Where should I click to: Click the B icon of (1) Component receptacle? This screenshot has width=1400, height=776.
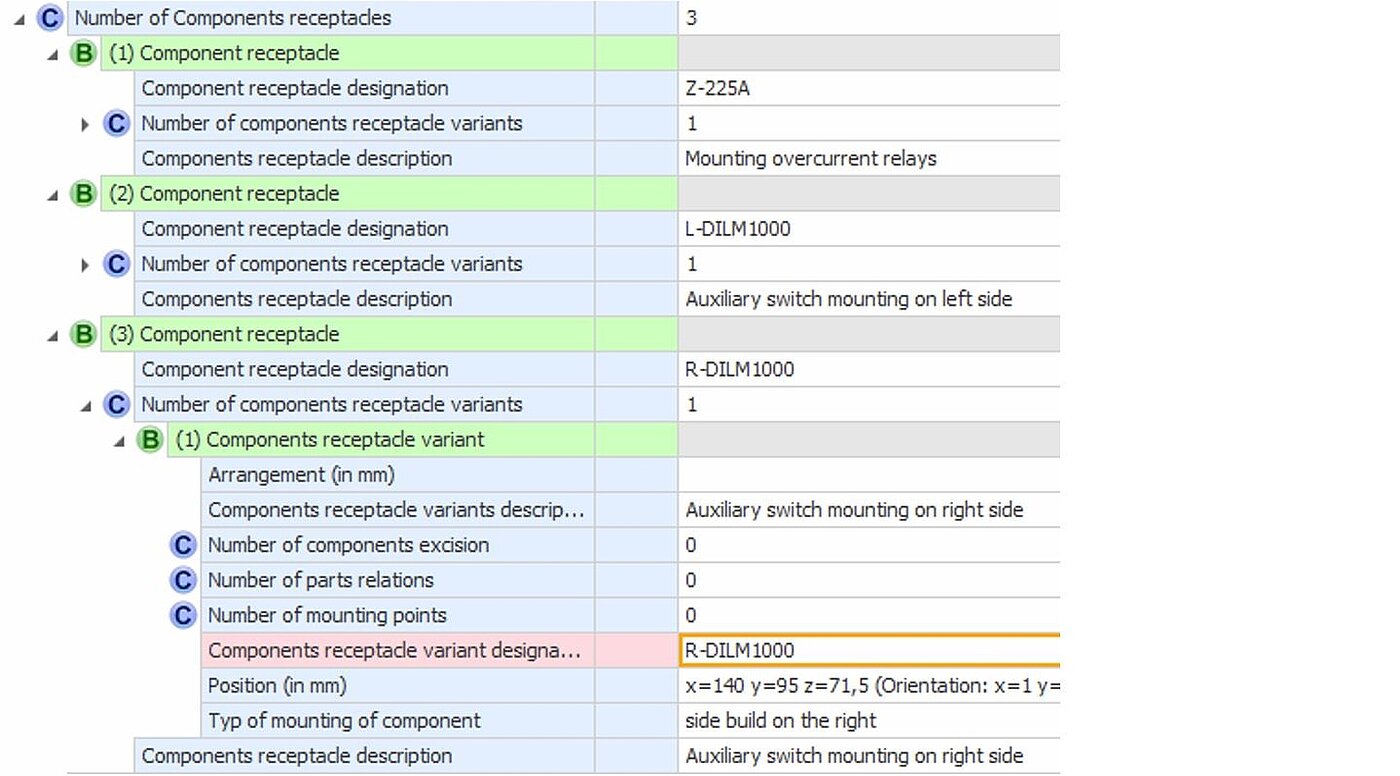[83, 54]
